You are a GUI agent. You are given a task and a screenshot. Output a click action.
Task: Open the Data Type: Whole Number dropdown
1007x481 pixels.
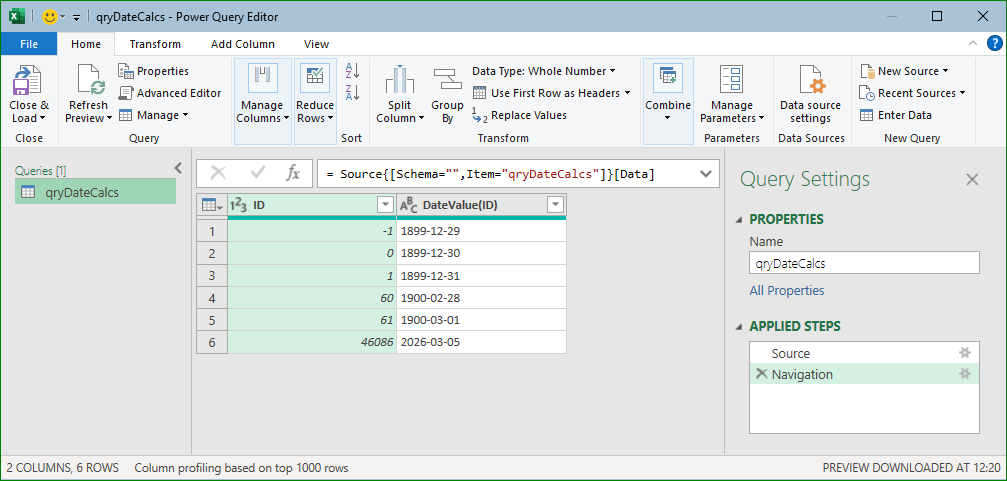(544, 71)
